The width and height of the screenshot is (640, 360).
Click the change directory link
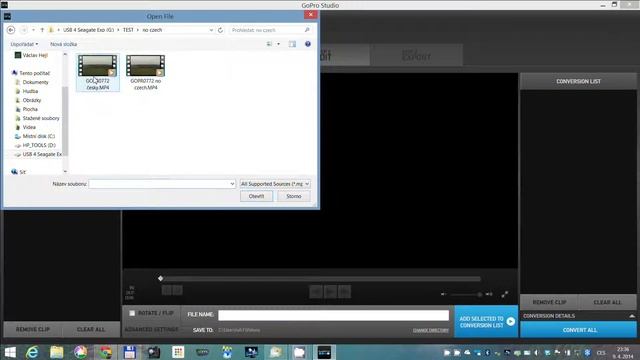431,330
